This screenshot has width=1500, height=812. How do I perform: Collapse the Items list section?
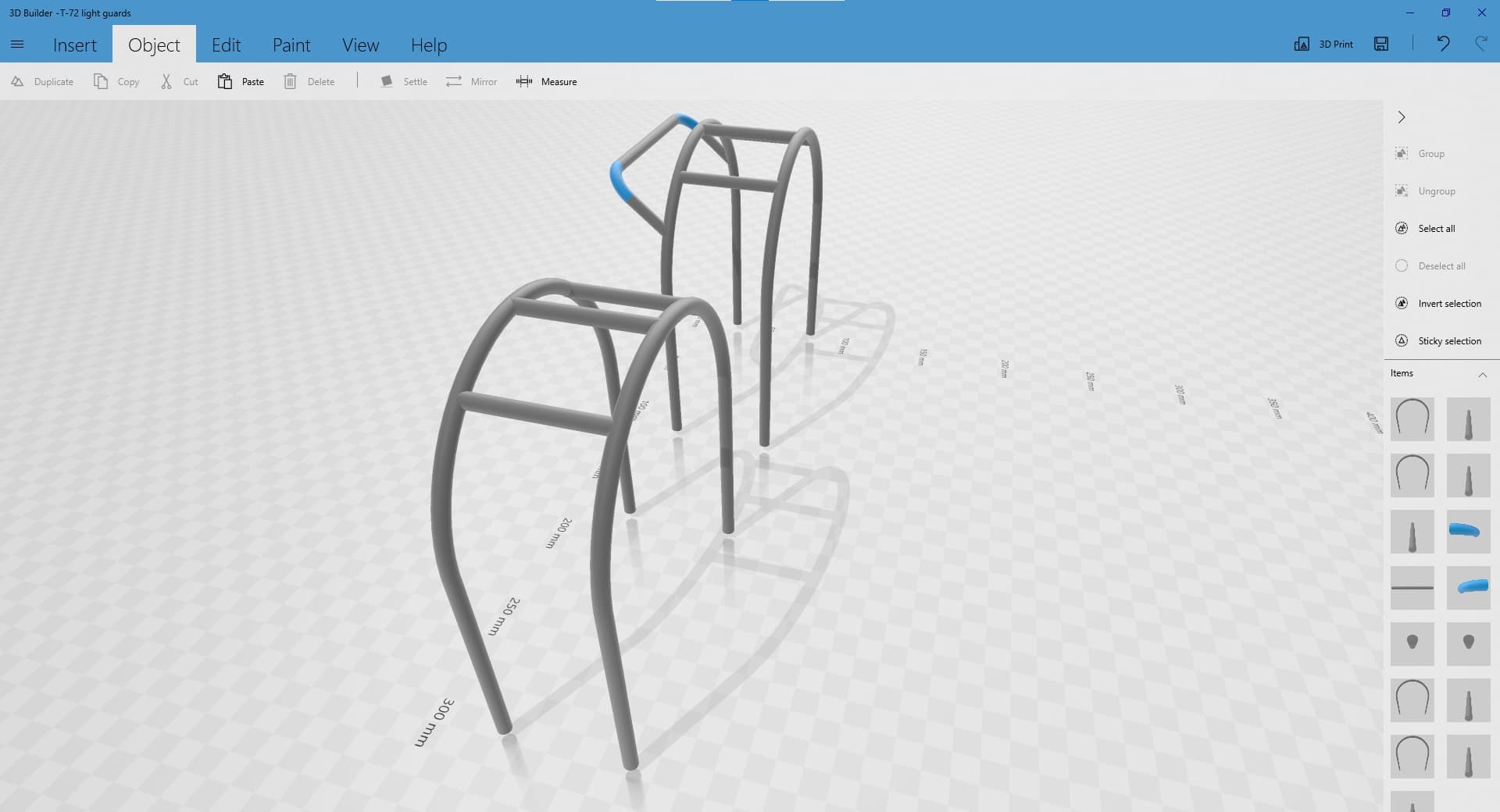click(1482, 375)
